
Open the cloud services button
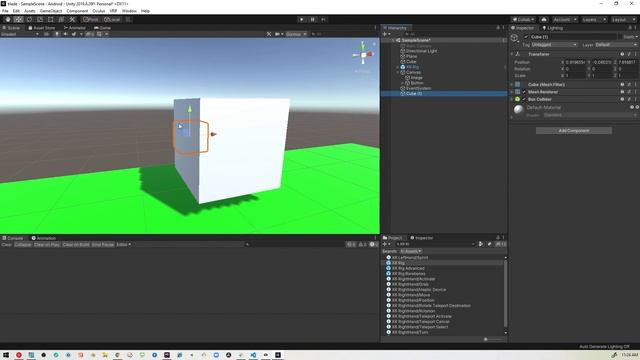click(544, 20)
